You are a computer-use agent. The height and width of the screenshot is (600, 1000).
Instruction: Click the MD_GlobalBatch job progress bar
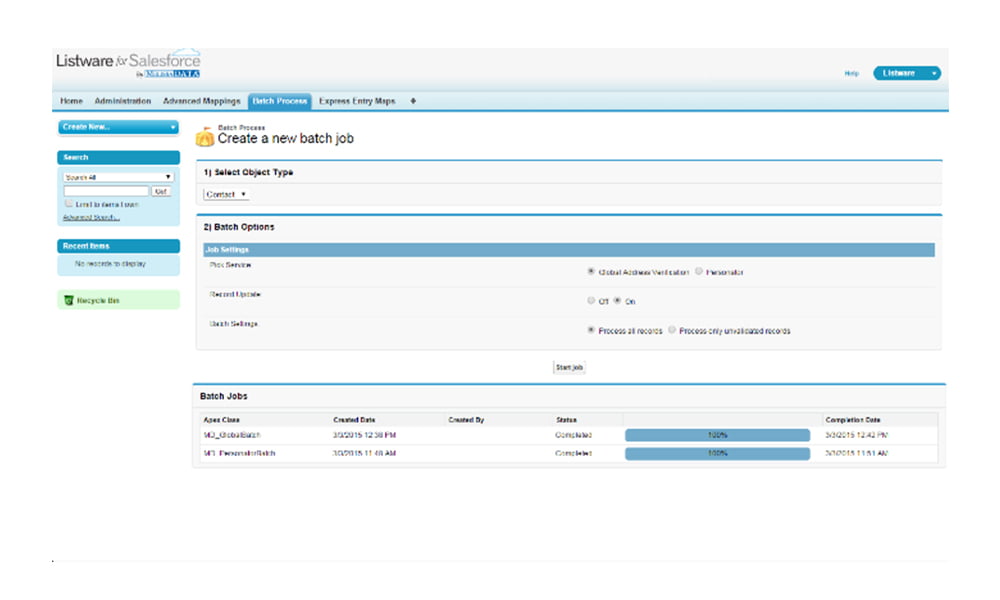[x=717, y=435]
